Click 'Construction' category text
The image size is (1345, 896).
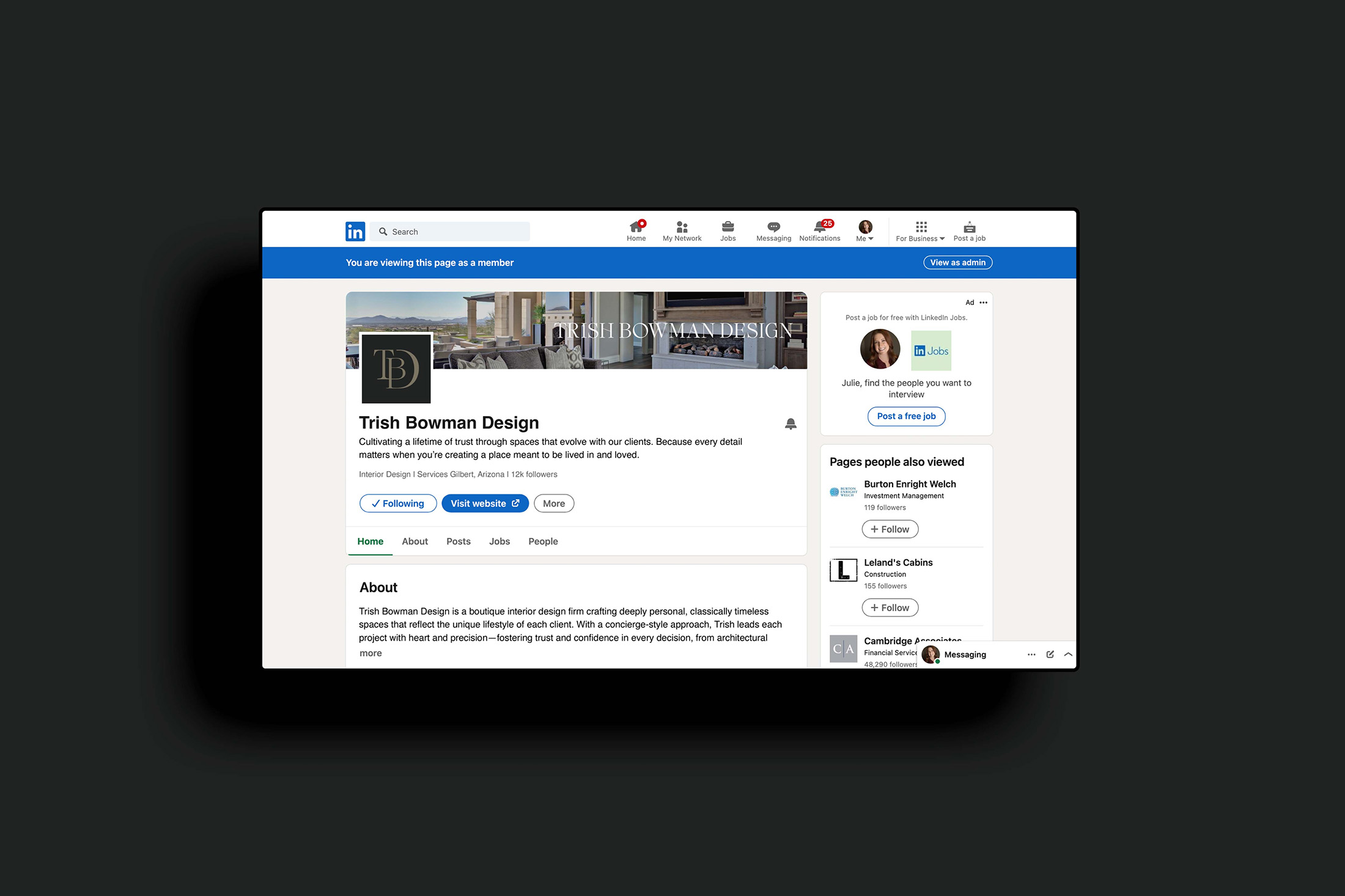click(x=885, y=575)
